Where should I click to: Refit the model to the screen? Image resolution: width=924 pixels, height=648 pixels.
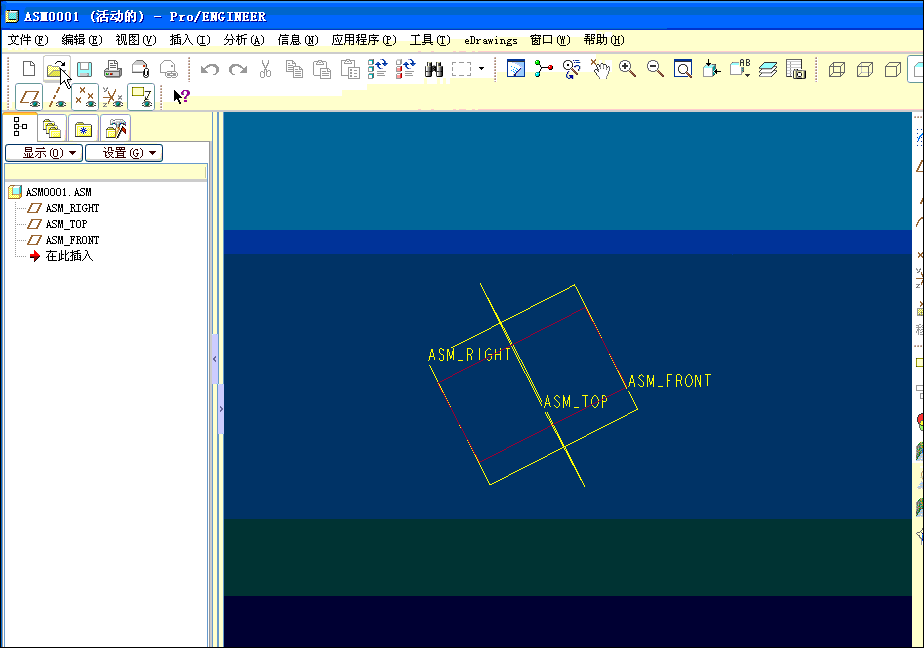point(683,70)
